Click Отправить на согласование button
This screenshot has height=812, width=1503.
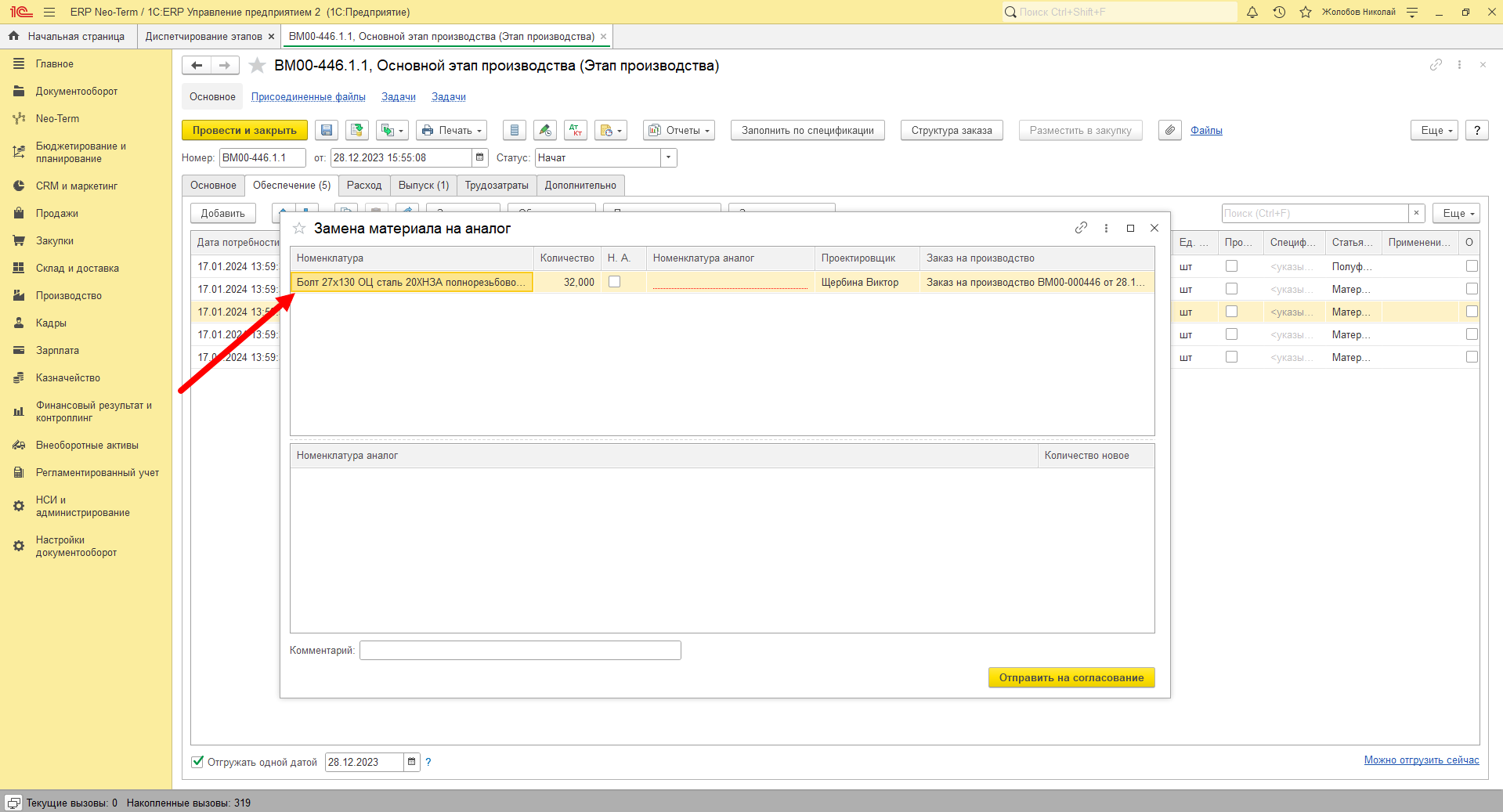(1071, 677)
